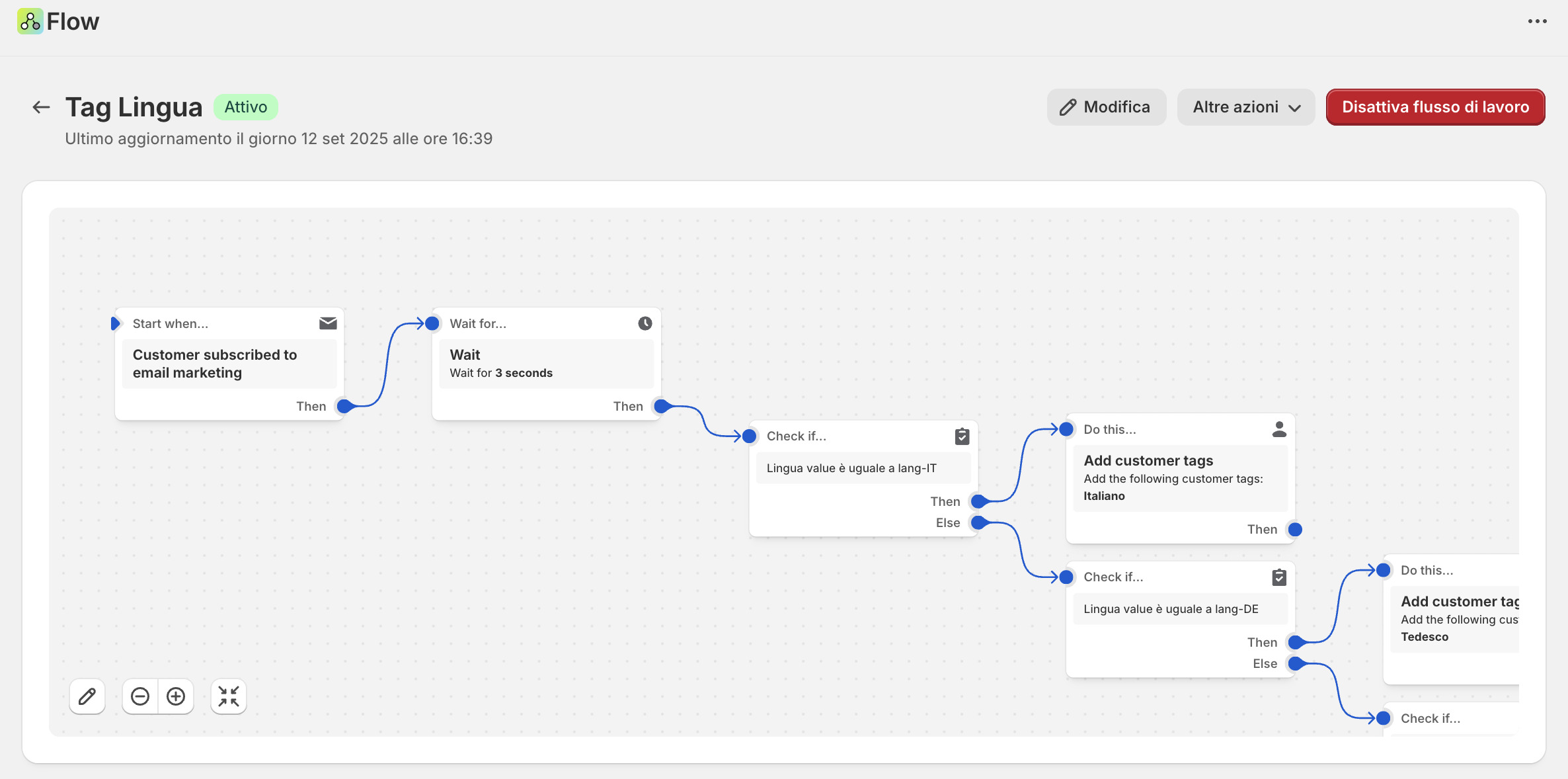The height and width of the screenshot is (779, 1568).
Task: Select the Customer subscribed to email marketing trigger
Action: click(229, 364)
